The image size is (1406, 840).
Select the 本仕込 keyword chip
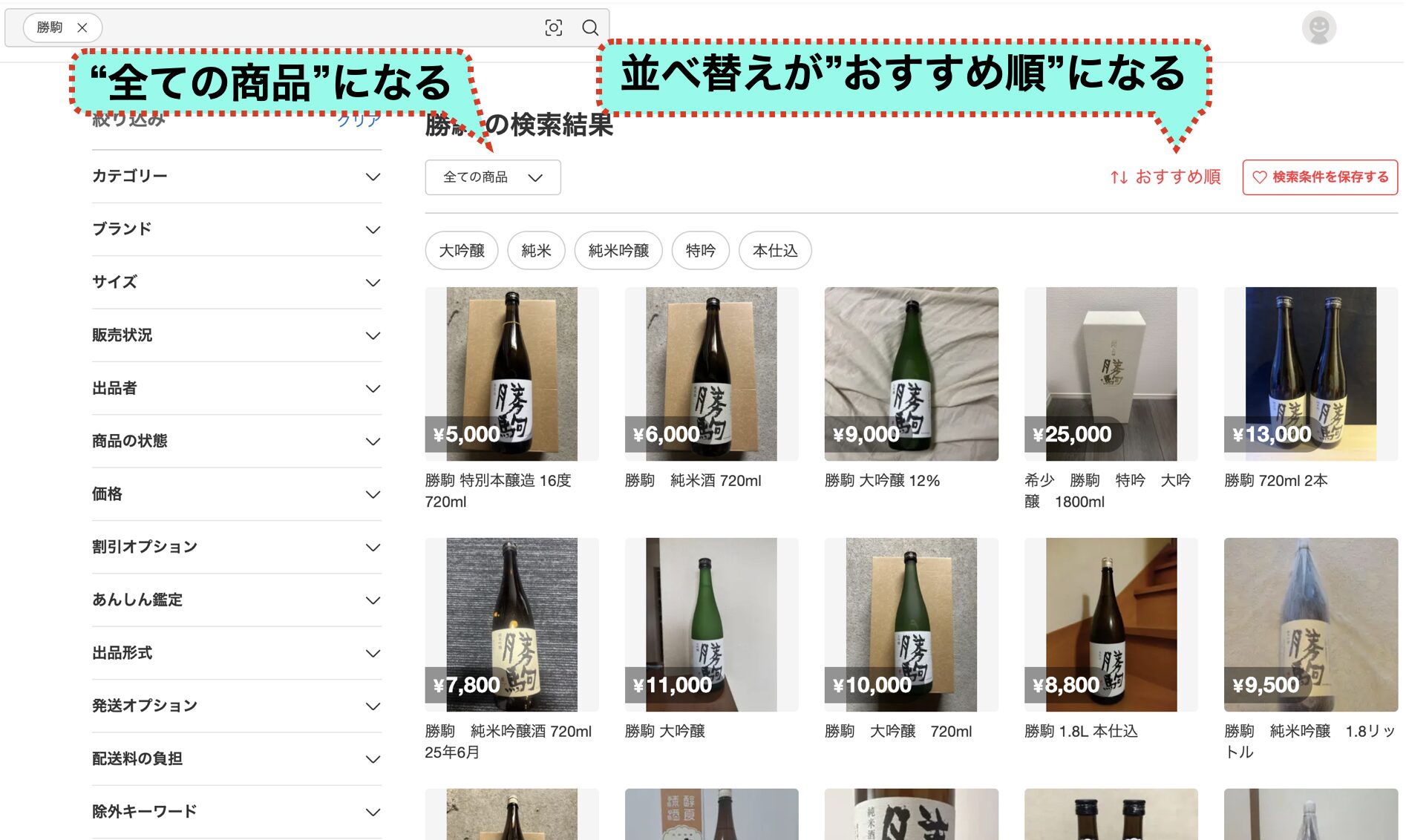(x=775, y=251)
